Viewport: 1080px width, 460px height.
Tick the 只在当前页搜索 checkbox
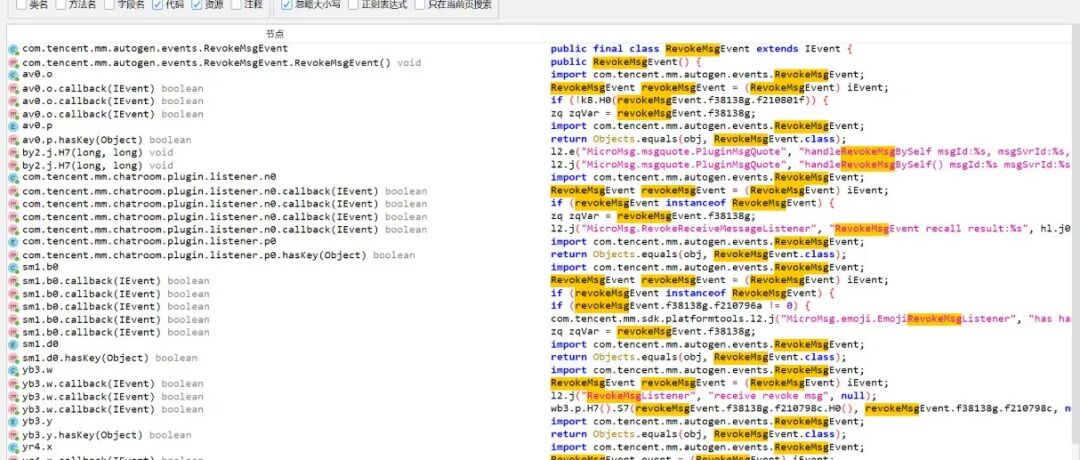pyautogui.click(x=420, y=4)
